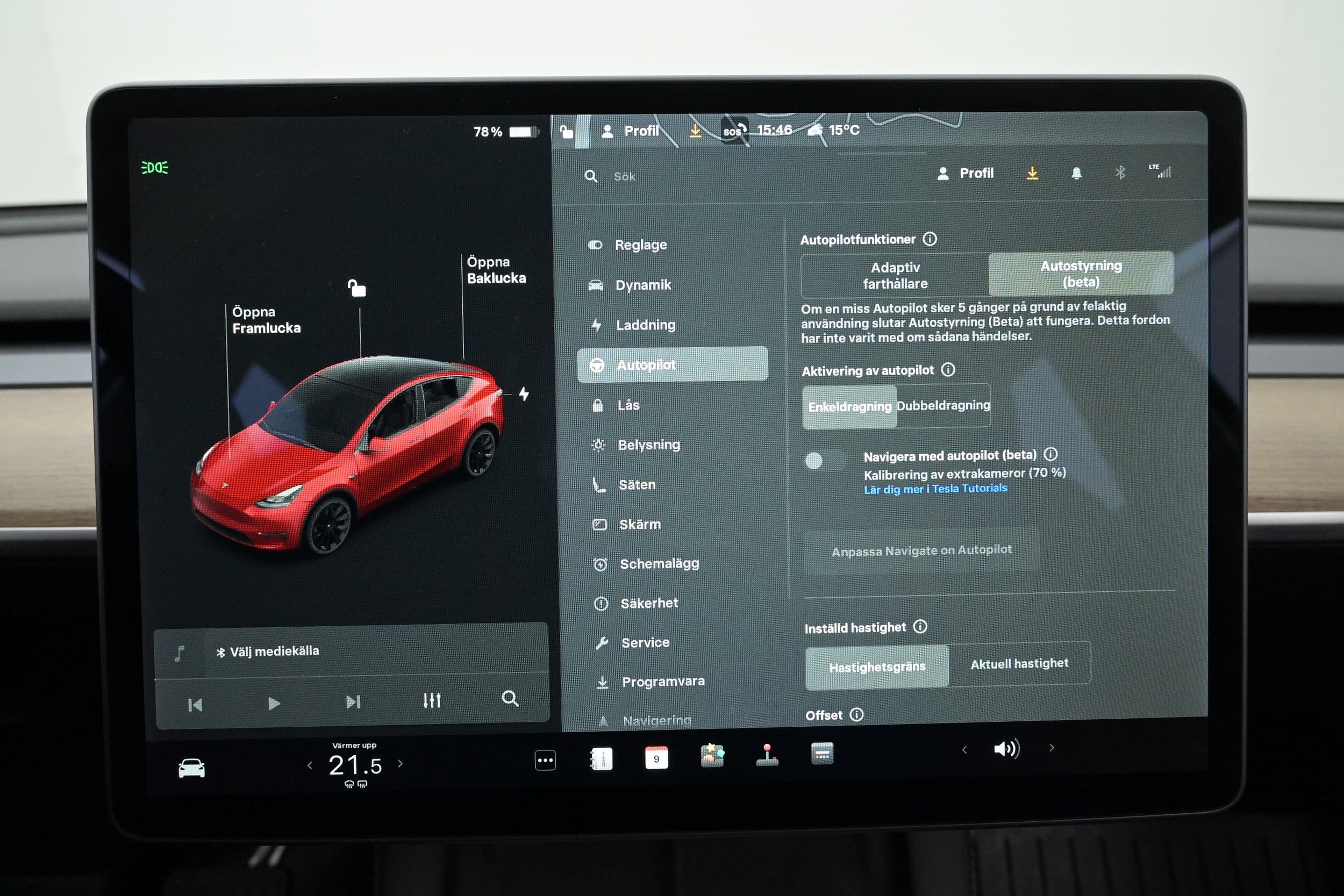This screenshot has height=896, width=1344.
Task: Open Lär dig mer i Tesla Tutorials link
Action: point(935,489)
